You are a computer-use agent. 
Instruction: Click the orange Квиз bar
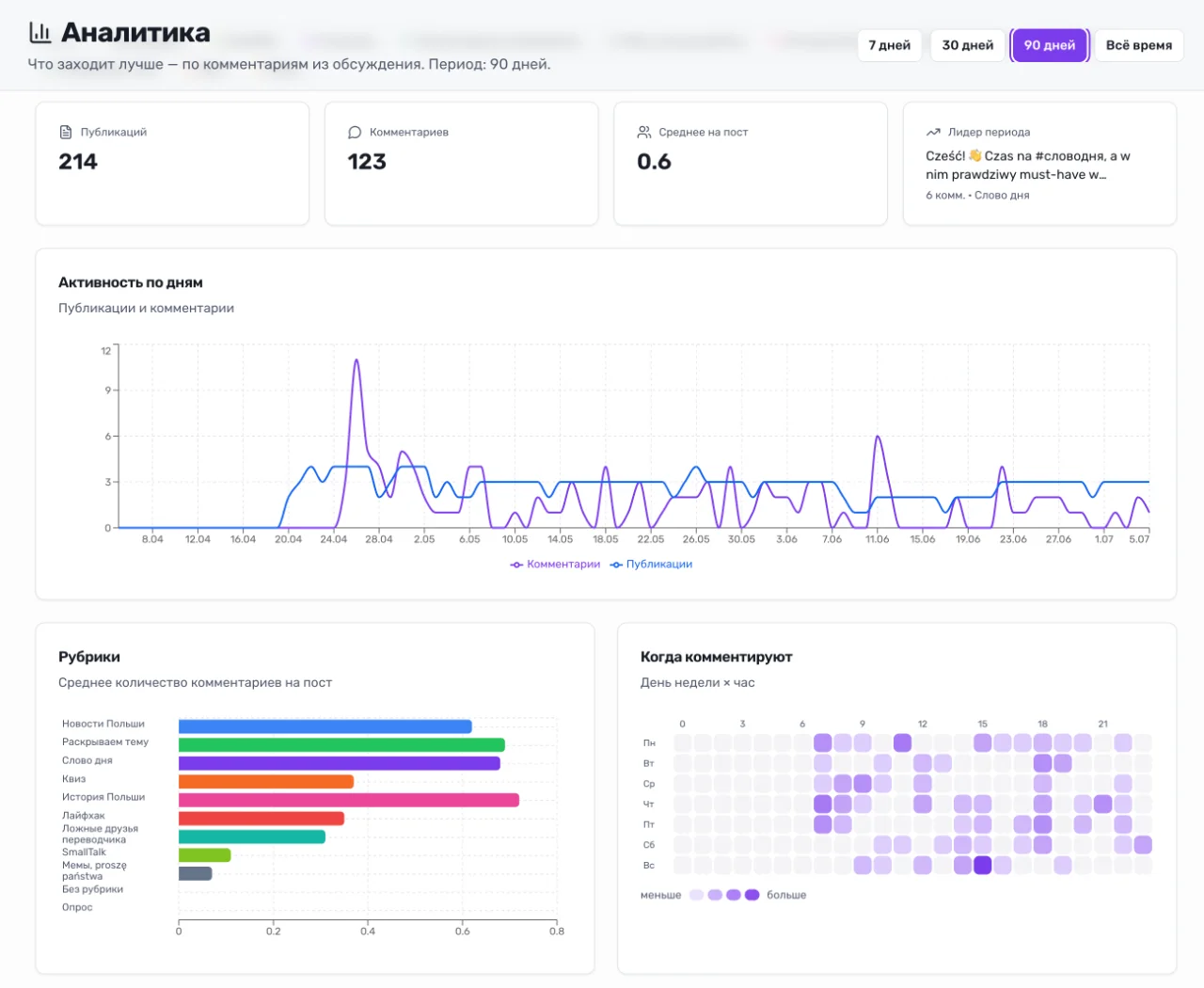(266, 782)
